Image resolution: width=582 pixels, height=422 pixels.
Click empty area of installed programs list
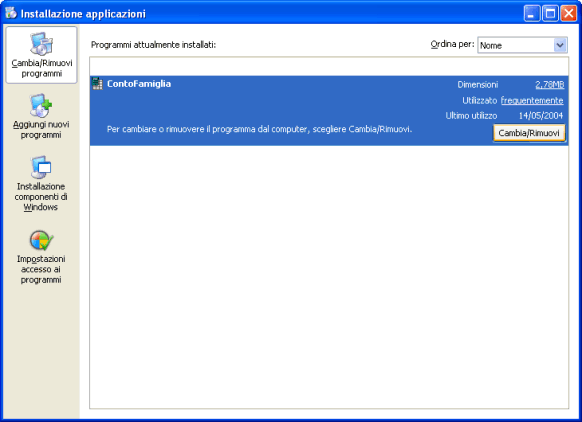[x=329, y=277]
